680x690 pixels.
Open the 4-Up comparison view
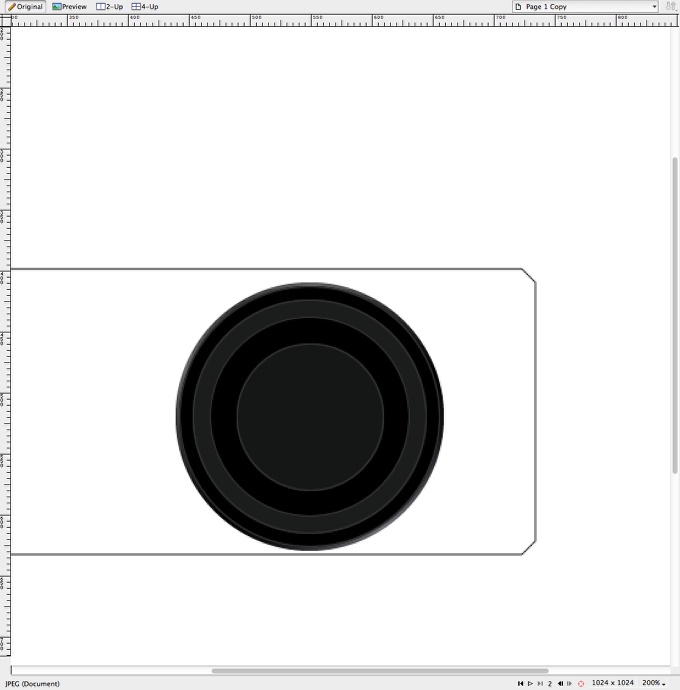[x=145, y=7]
